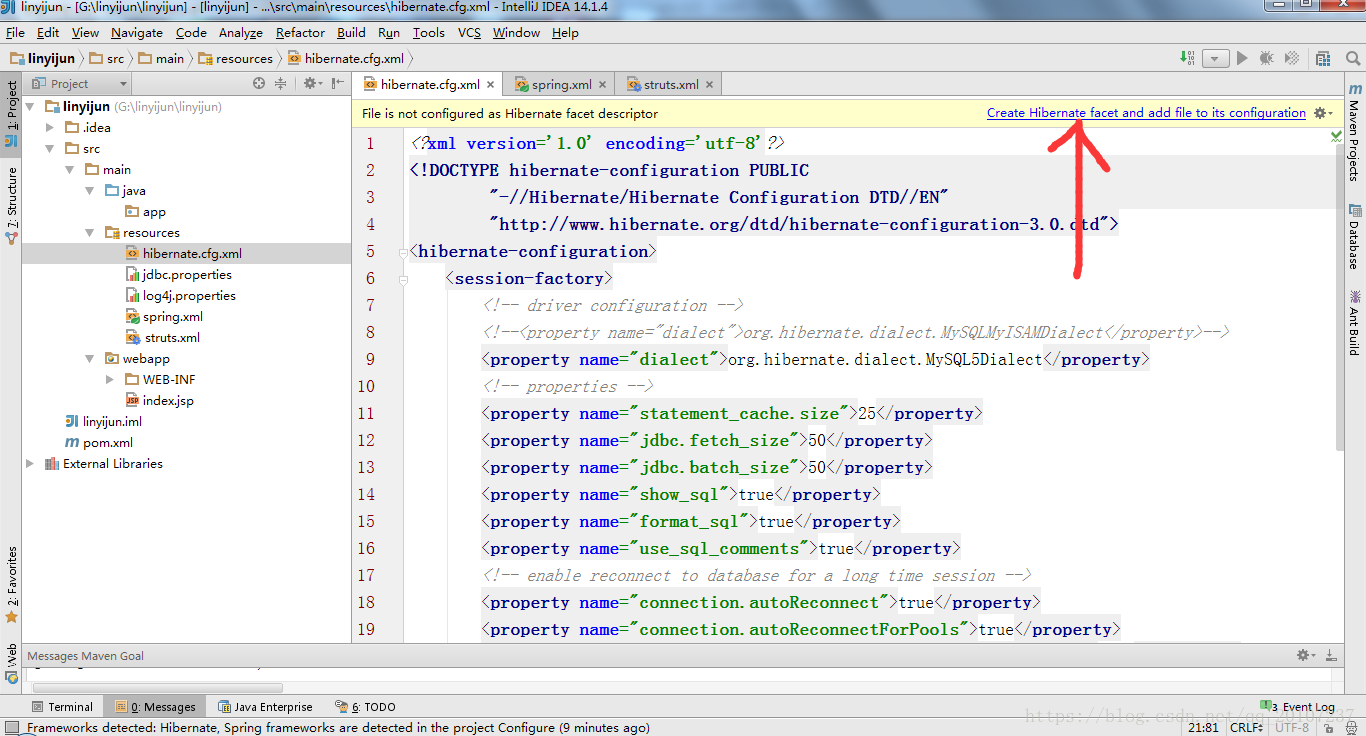
Task: Close the hibernate.cfg.xml editor tab
Action: point(491,85)
